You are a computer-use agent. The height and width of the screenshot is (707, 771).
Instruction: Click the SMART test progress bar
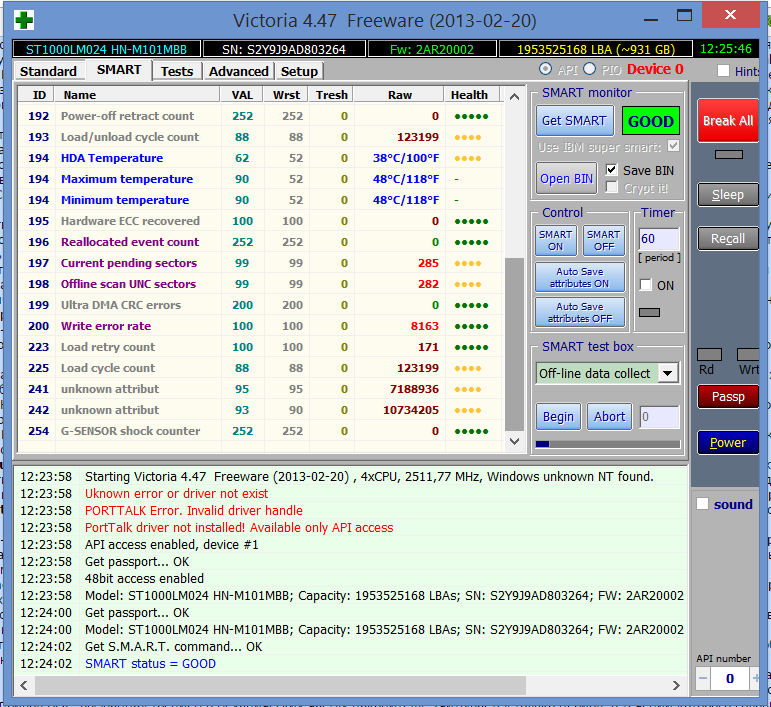click(x=608, y=444)
